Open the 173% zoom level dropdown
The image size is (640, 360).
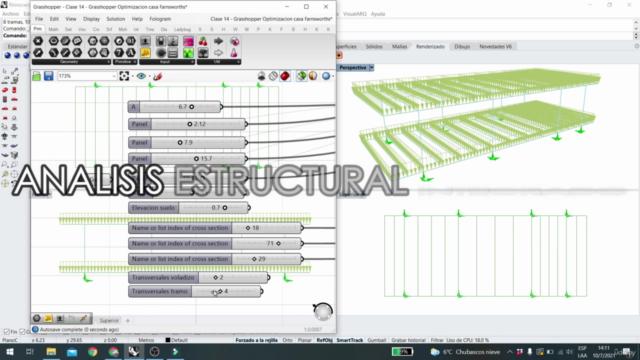114,76
